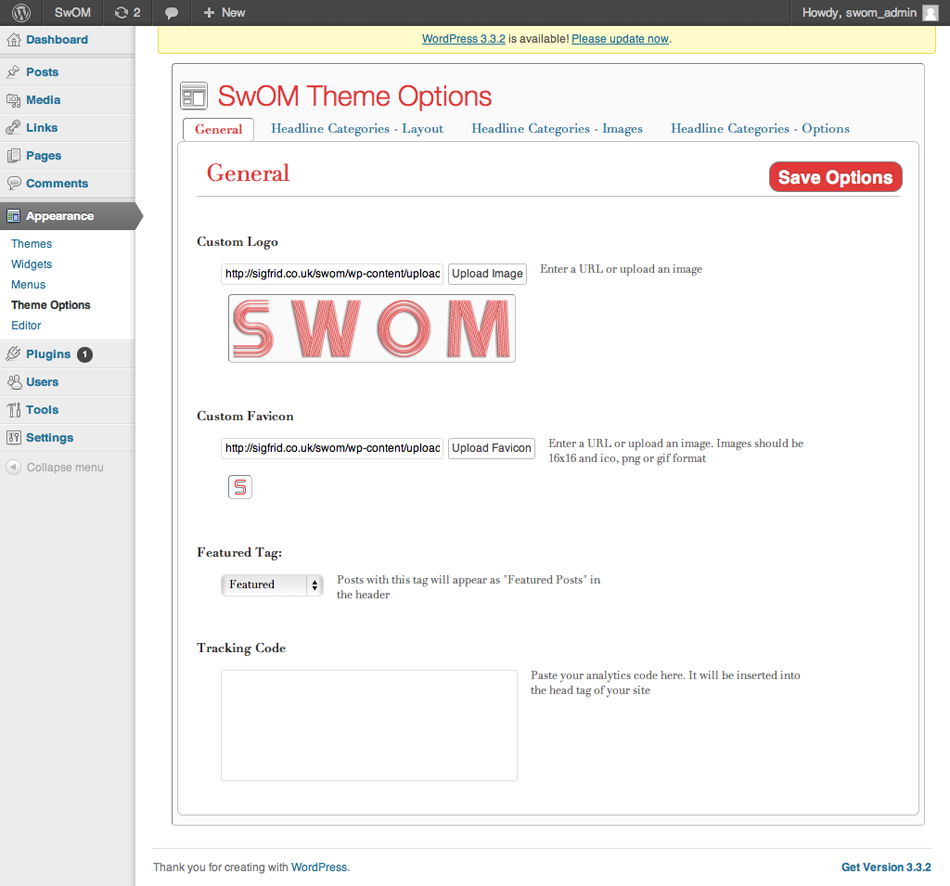The image size is (950, 886).
Task: Click the Media icon in sidebar
Action: 13,100
